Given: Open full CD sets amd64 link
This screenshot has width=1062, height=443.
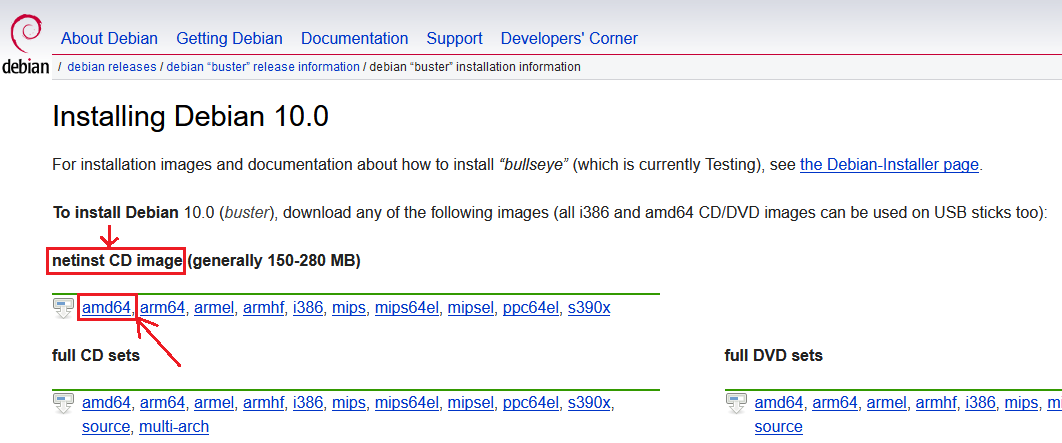Looking at the screenshot, I should coord(106,404).
